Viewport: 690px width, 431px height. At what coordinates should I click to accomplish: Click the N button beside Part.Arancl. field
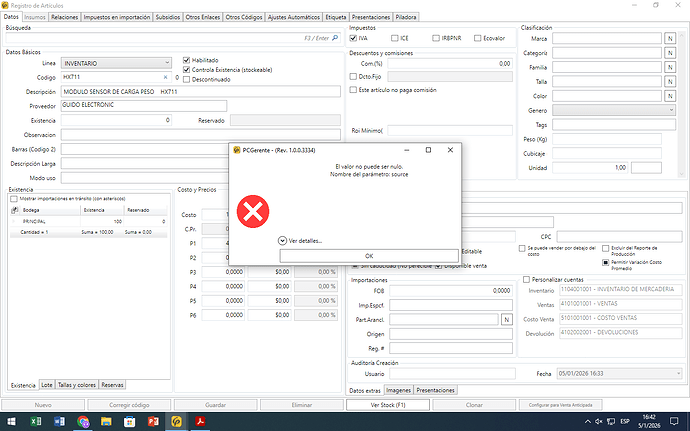506,319
